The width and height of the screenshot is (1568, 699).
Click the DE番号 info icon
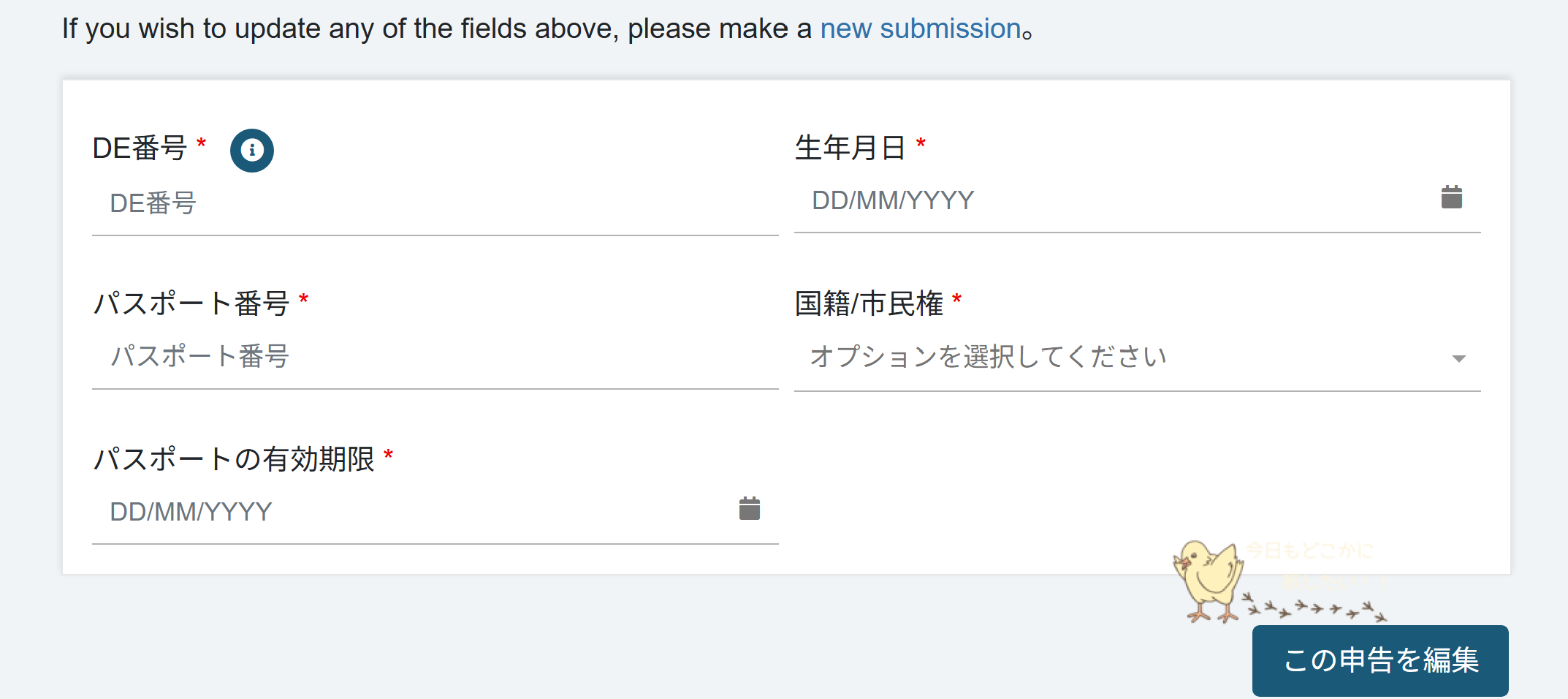[252, 151]
